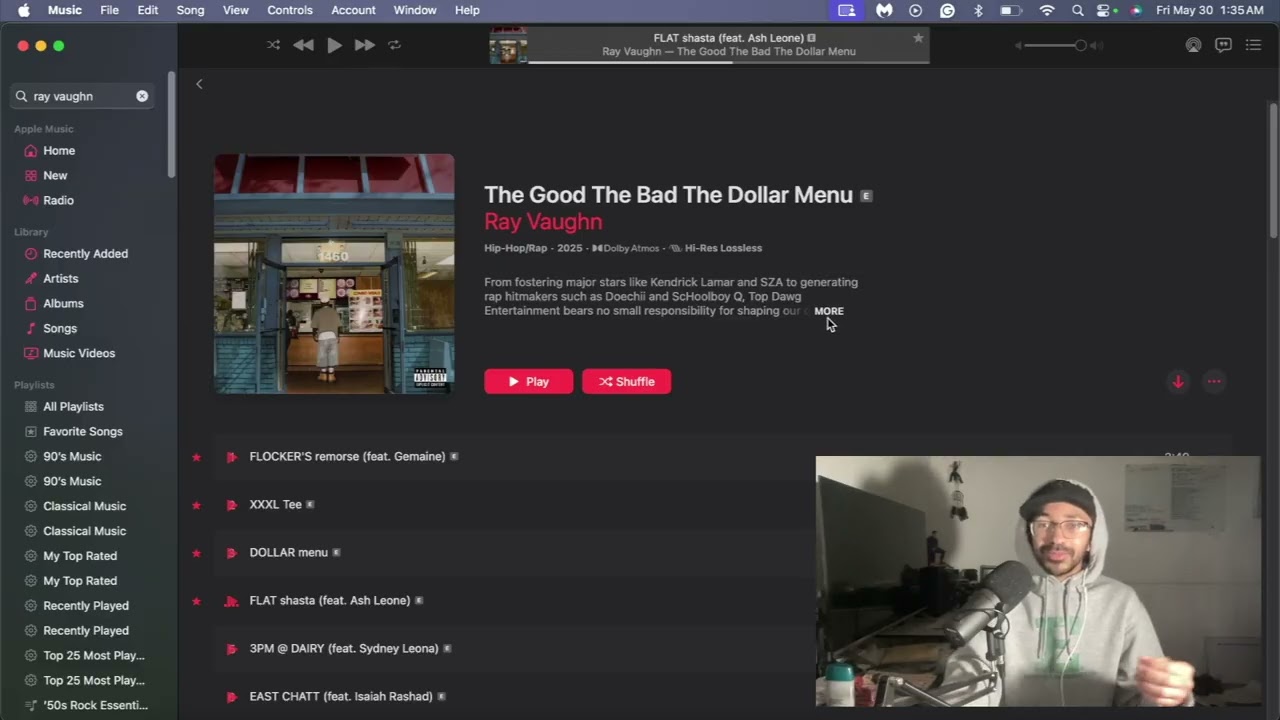Select the song title 3PM @ DAIRY (feat. Sydney Leona)
The width and height of the screenshot is (1280, 720).
(x=344, y=649)
